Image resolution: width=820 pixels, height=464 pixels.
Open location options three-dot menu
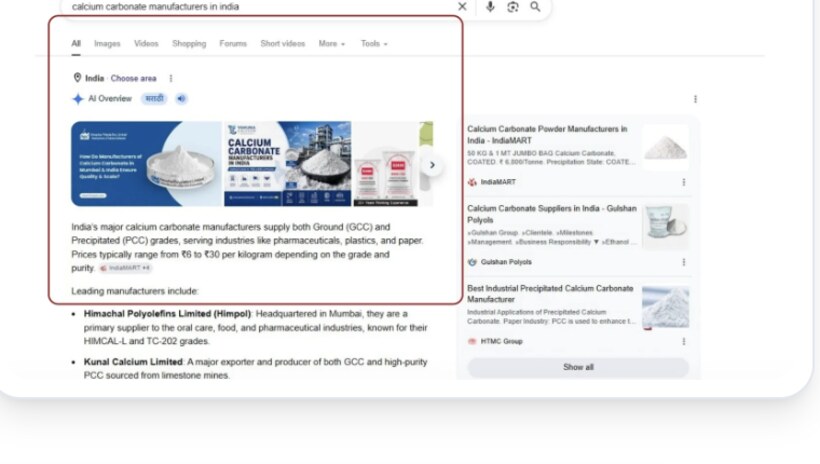click(170, 78)
